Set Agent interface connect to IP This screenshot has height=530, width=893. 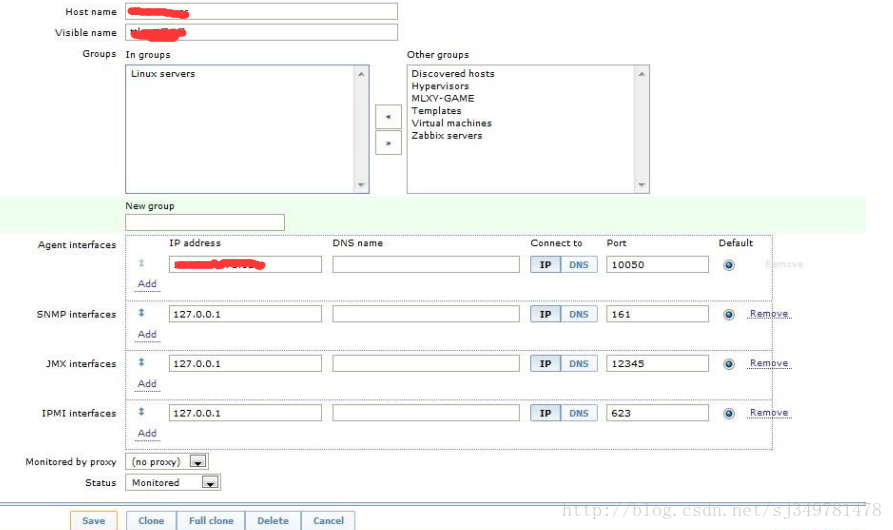click(x=546, y=265)
